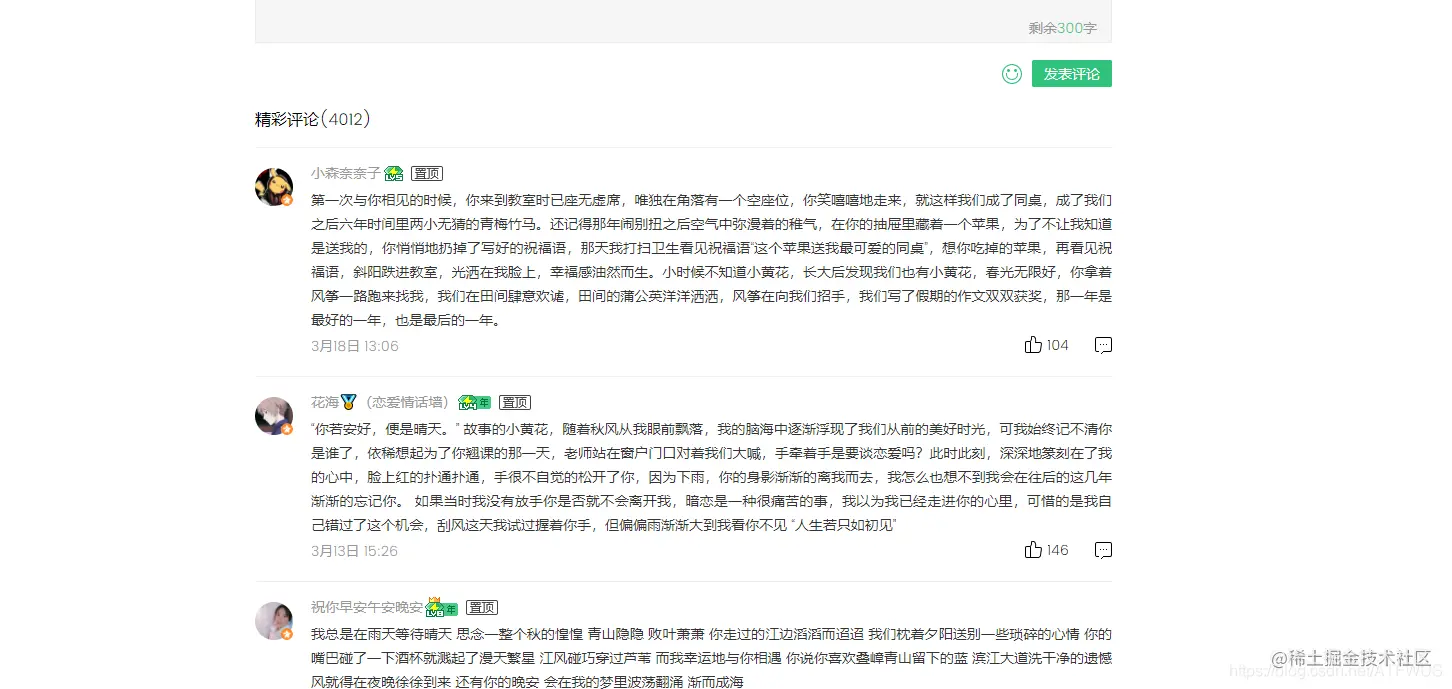Expand replies under the 146-likes comment

1103,549
